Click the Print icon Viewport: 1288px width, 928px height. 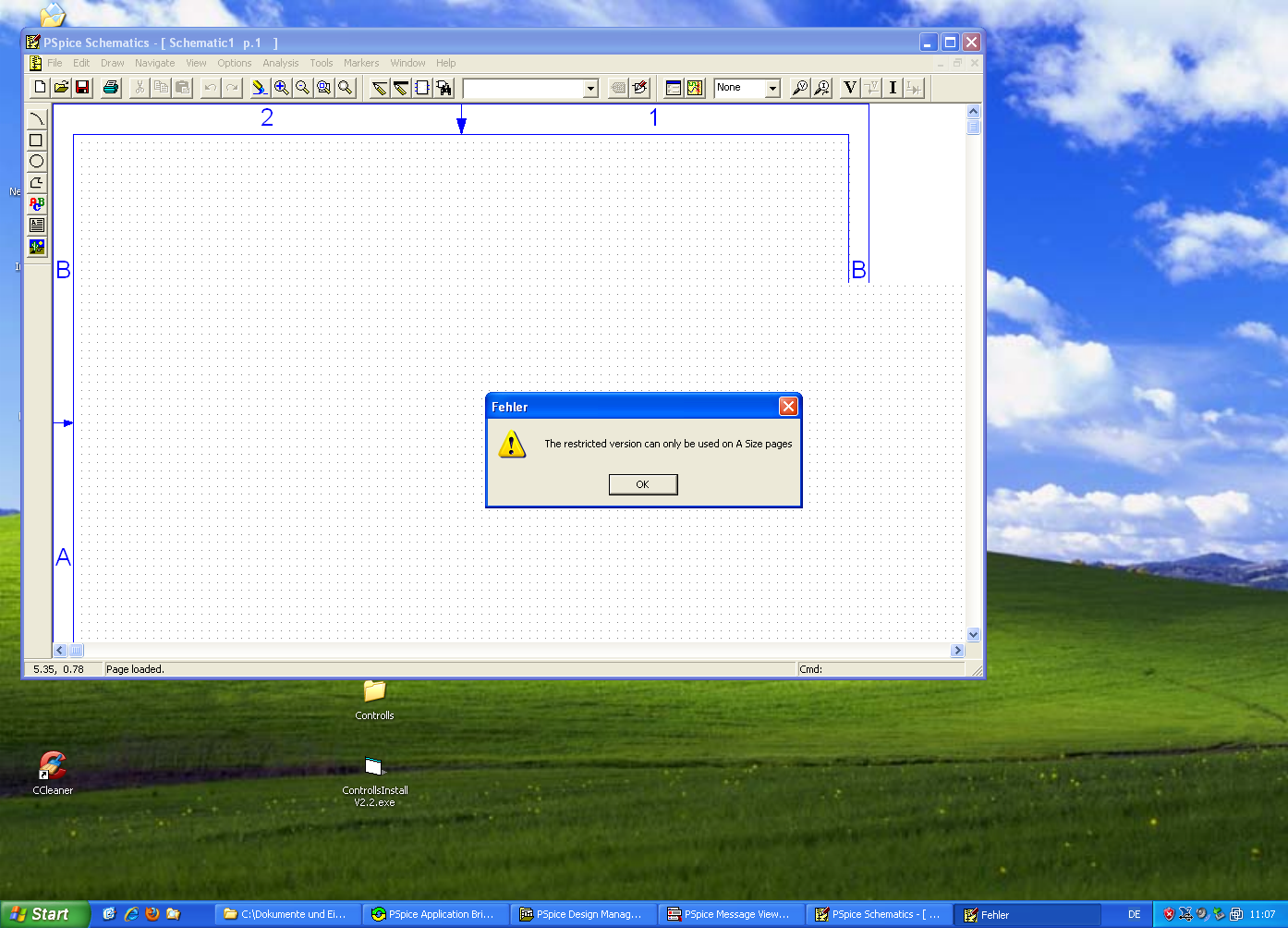pos(111,88)
